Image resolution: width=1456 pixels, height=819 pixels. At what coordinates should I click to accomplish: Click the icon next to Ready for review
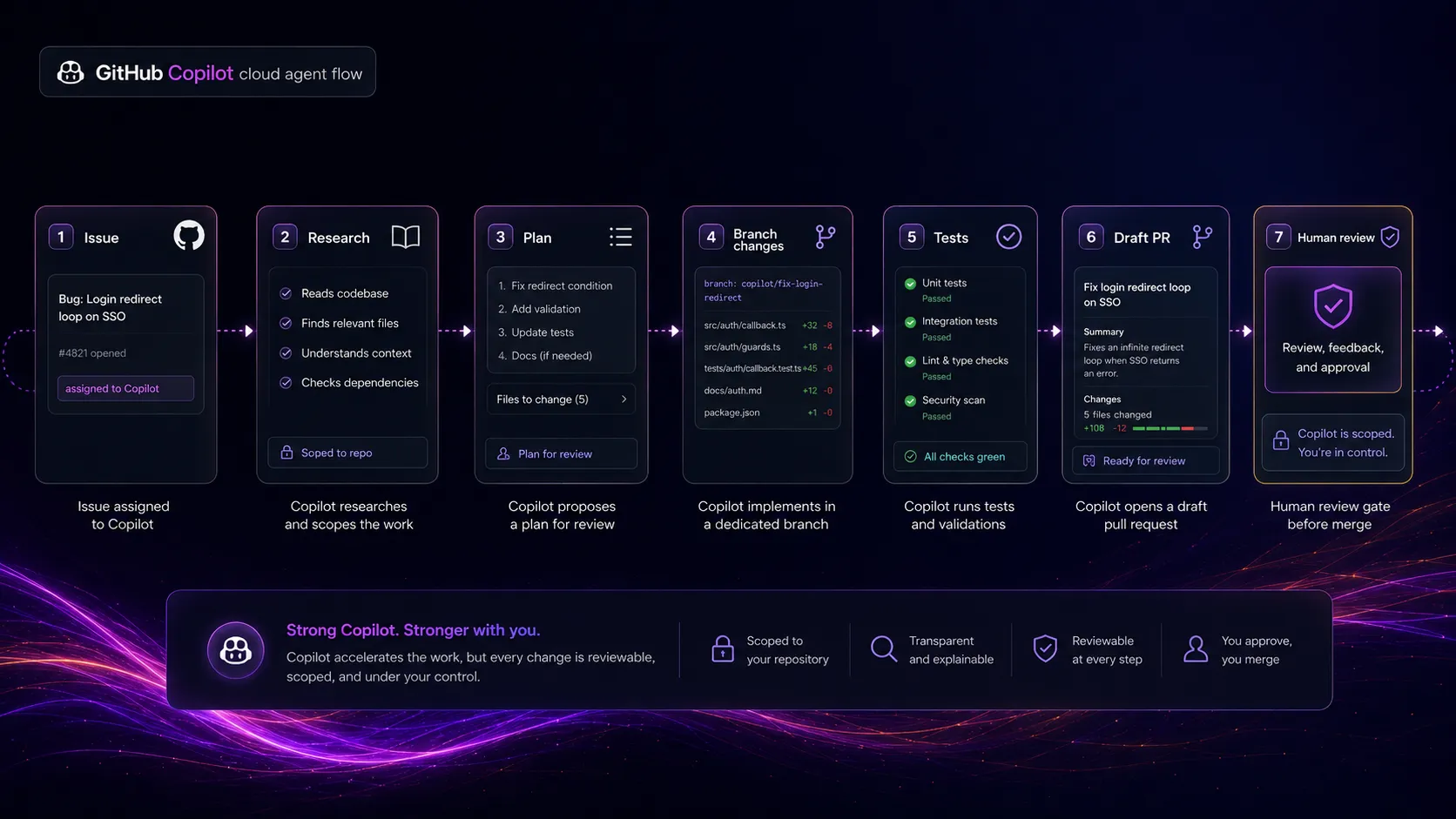[x=1089, y=460]
